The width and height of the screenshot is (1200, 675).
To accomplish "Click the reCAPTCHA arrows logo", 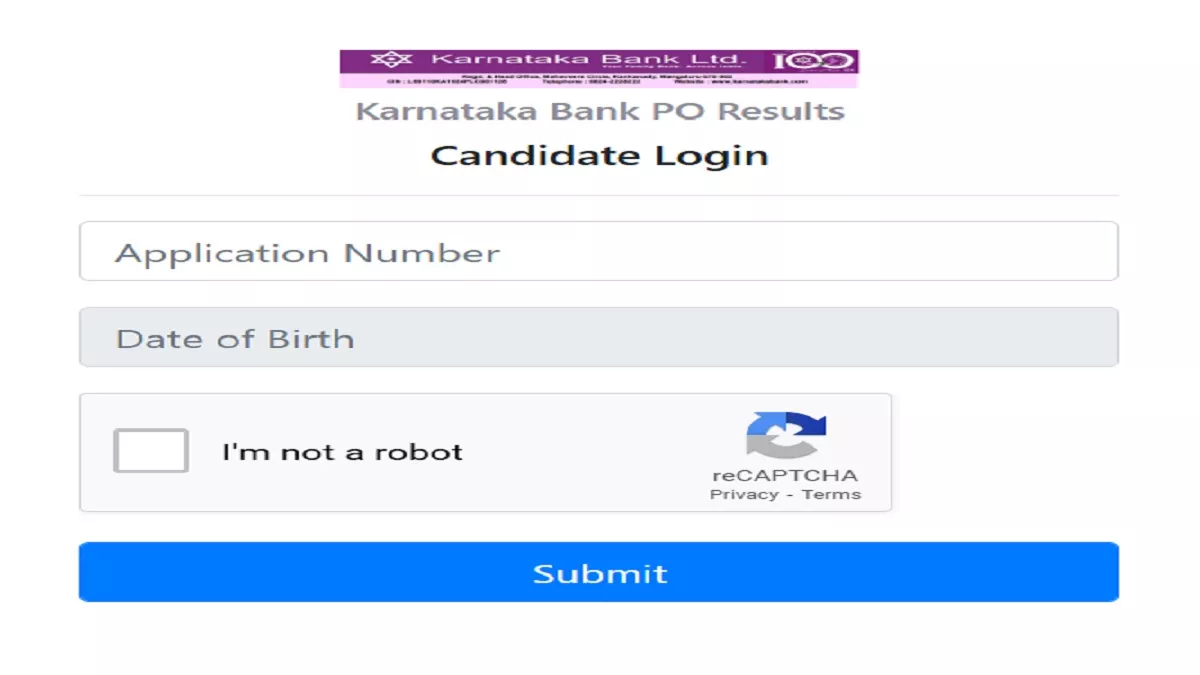I will [x=786, y=436].
